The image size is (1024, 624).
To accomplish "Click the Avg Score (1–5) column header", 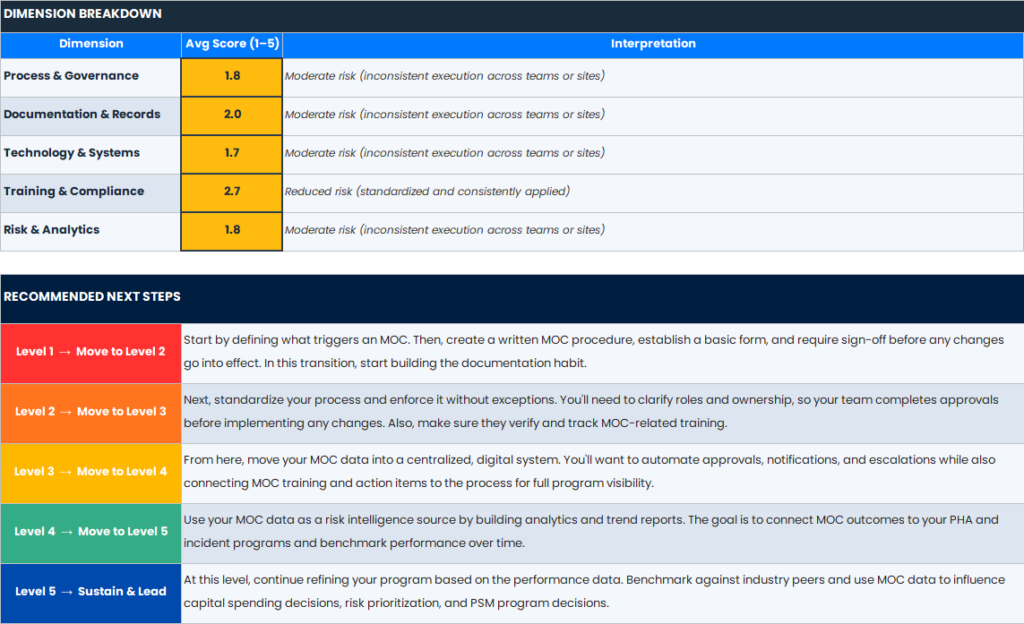I will (232, 44).
